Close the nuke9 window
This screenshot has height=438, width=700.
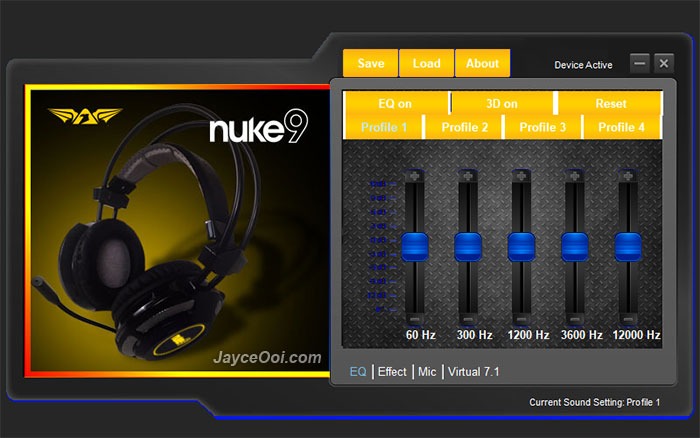click(664, 63)
